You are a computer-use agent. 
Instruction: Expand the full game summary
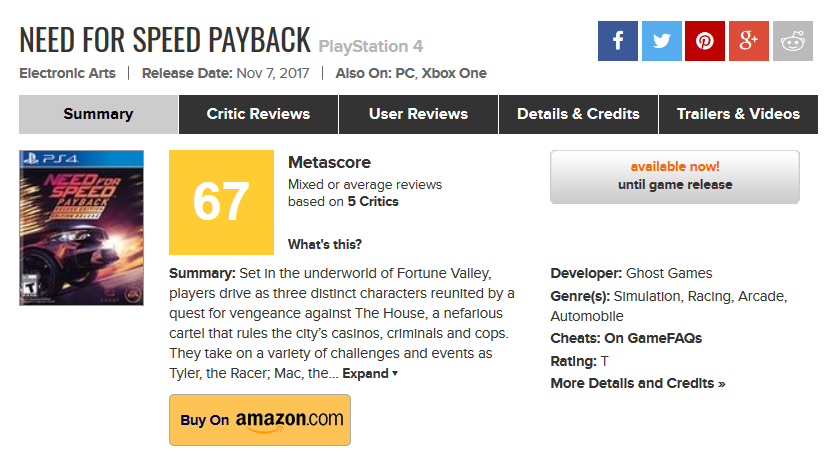[370, 373]
